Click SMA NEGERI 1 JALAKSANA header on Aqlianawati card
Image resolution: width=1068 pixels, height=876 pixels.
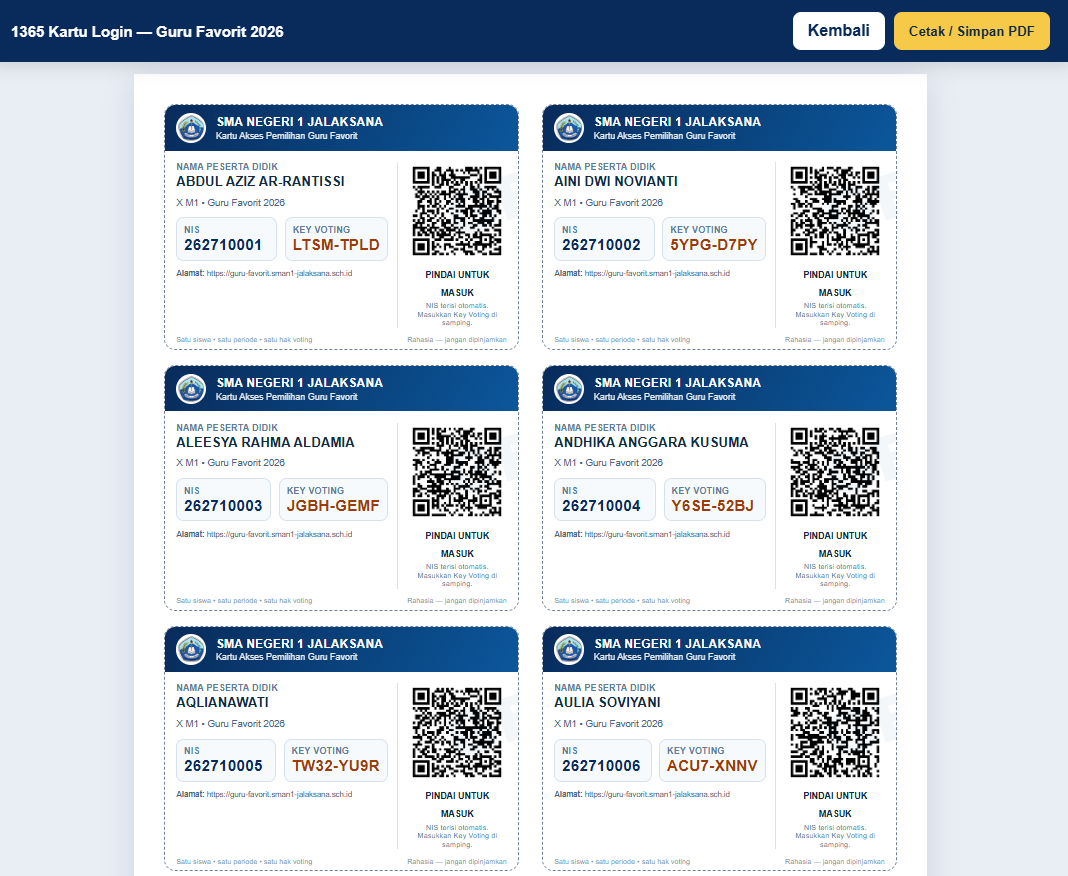click(300, 644)
